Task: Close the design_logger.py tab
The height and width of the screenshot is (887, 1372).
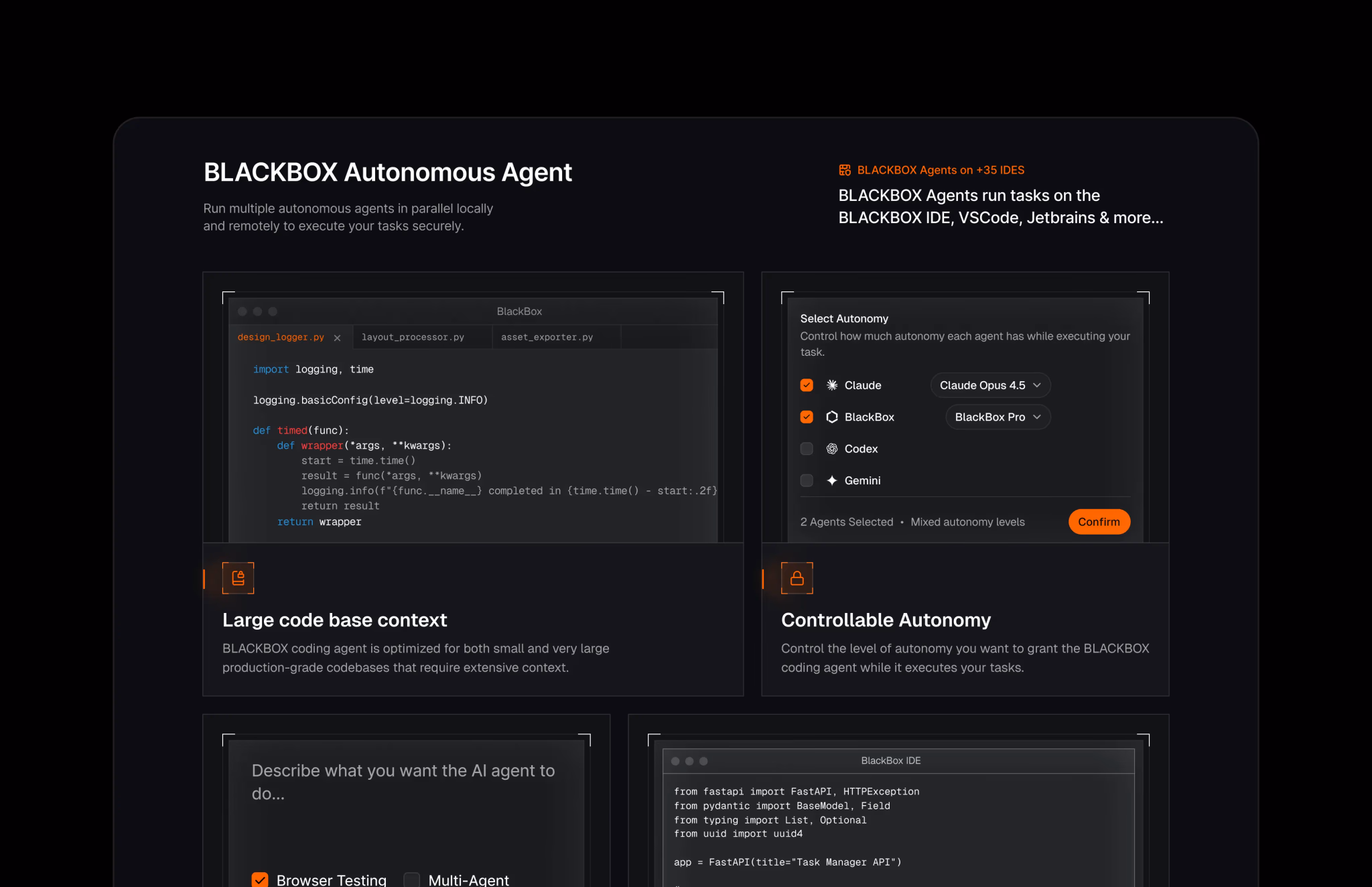Action: tap(337, 338)
